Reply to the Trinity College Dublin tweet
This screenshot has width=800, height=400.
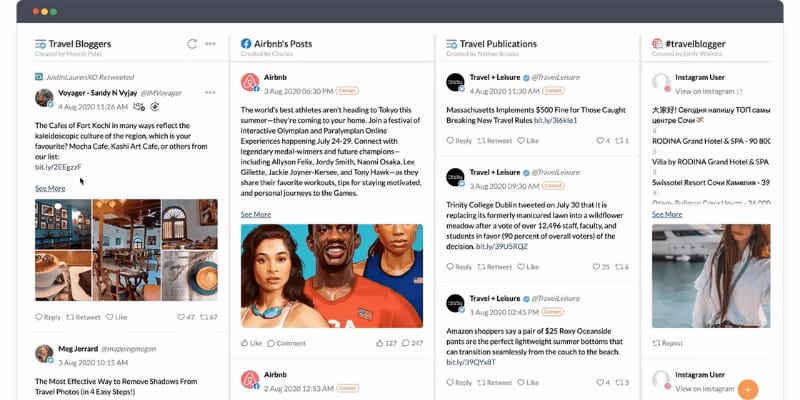click(459, 266)
